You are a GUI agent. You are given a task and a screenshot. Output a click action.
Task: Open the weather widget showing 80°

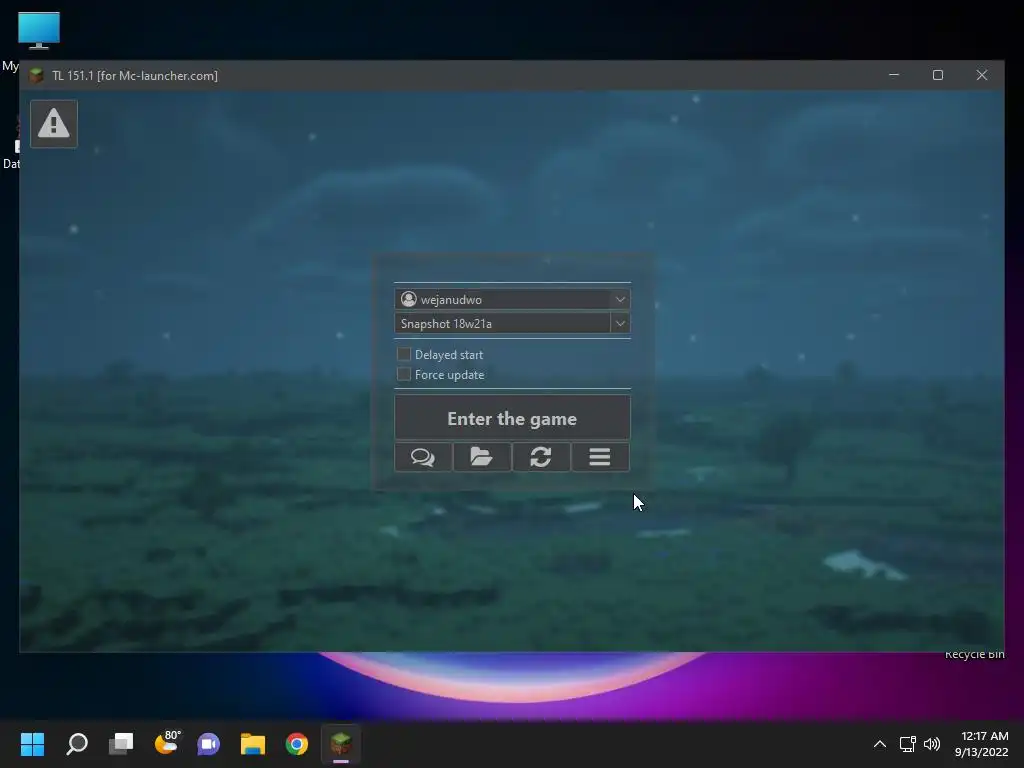click(167, 743)
